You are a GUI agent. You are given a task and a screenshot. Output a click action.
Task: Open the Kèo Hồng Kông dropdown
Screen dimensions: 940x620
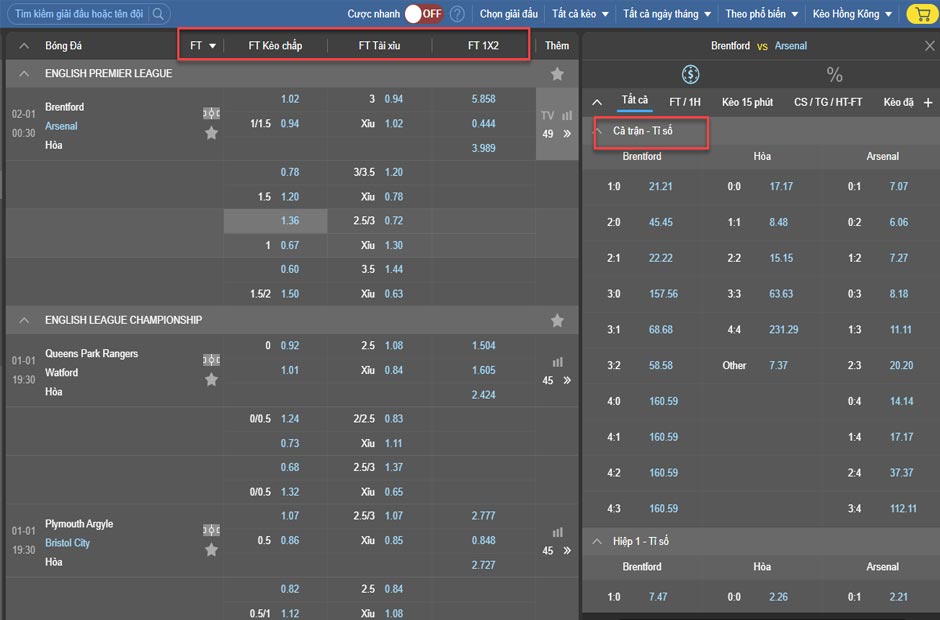852,14
